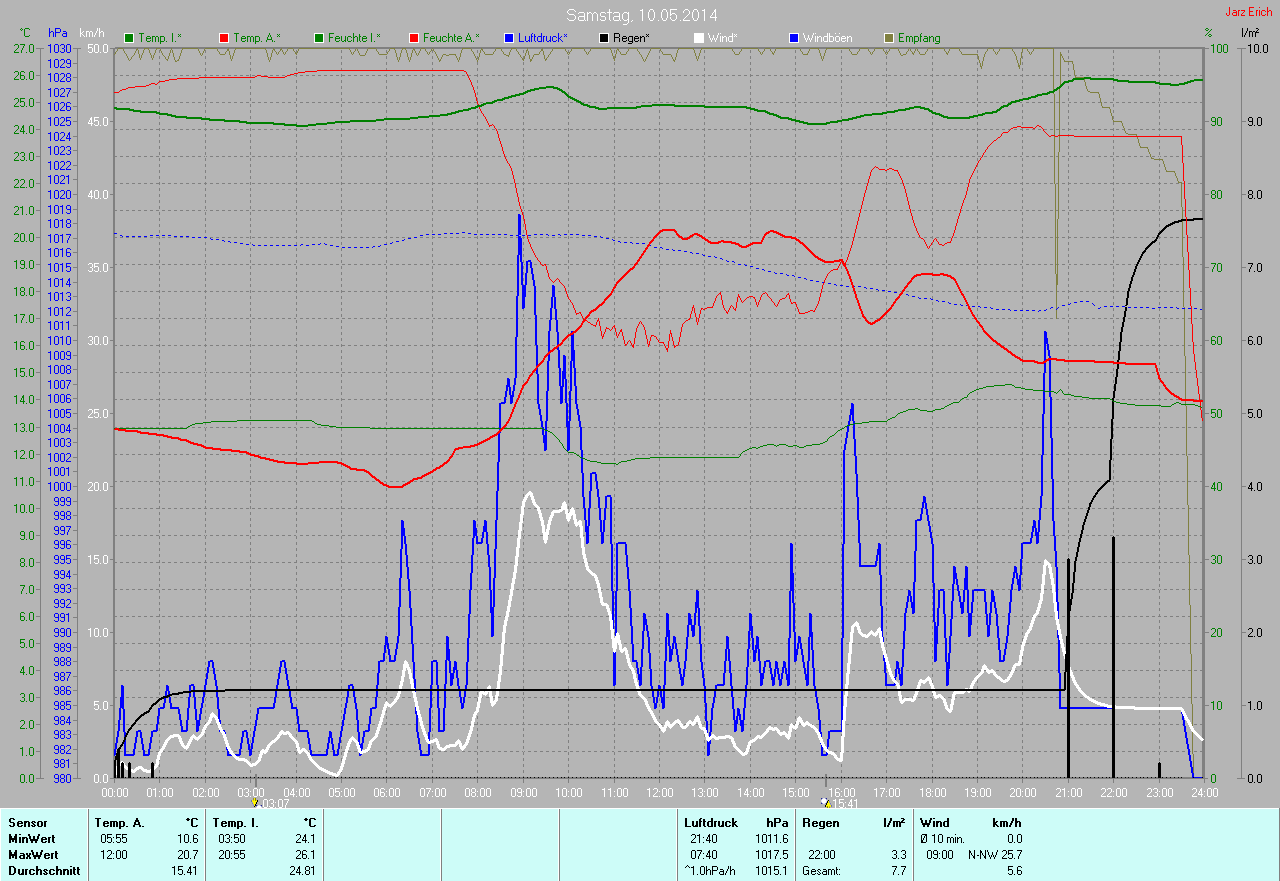The width and height of the screenshot is (1280, 881).
Task: Click the minimum wind value 0.0
Action: click(1014, 839)
